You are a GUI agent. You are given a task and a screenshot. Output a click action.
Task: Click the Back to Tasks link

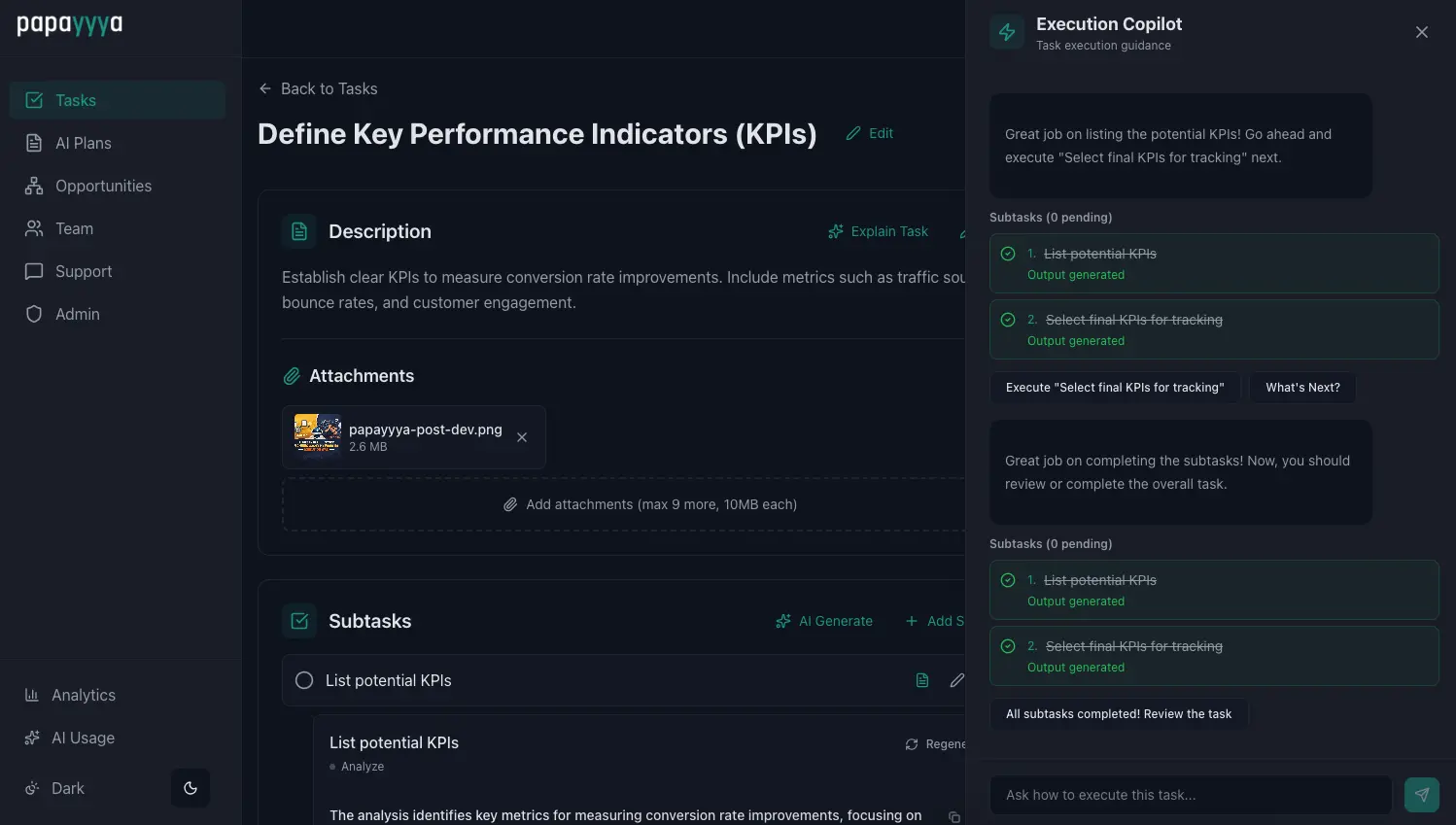(x=318, y=88)
